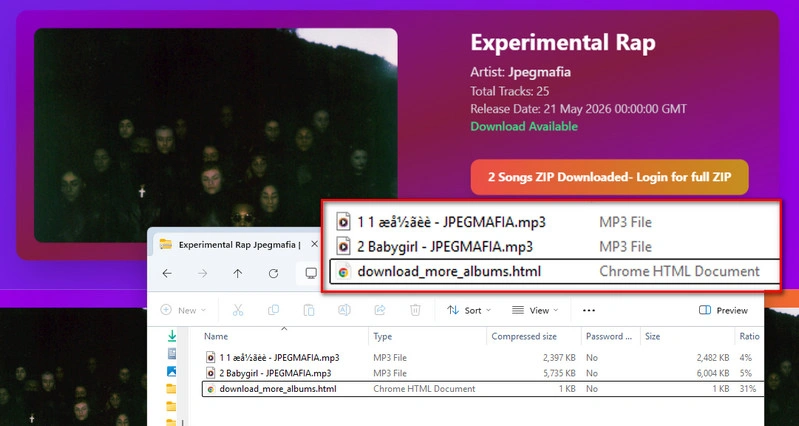799x426 pixels.
Task: Click MP3 icon in the 2,397 KB row
Action: click(210, 357)
